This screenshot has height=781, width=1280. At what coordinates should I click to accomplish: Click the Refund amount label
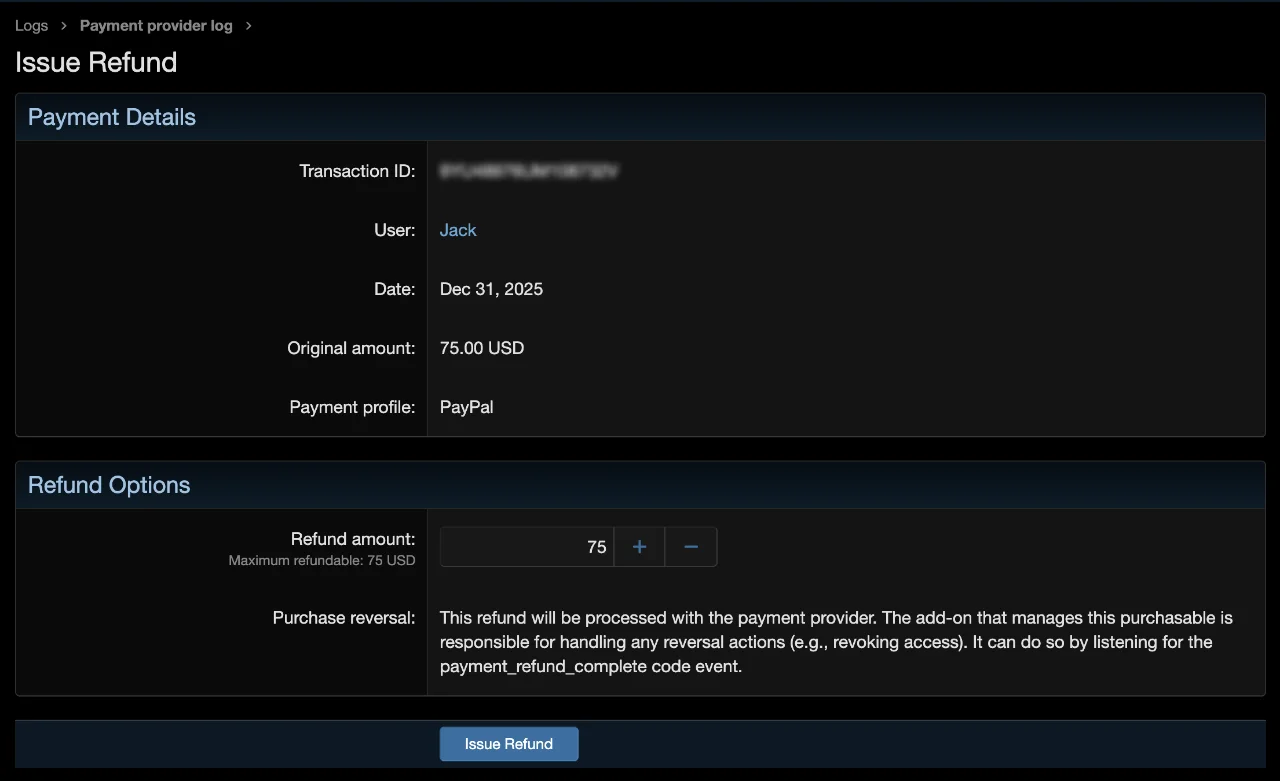tap(352, 539)
